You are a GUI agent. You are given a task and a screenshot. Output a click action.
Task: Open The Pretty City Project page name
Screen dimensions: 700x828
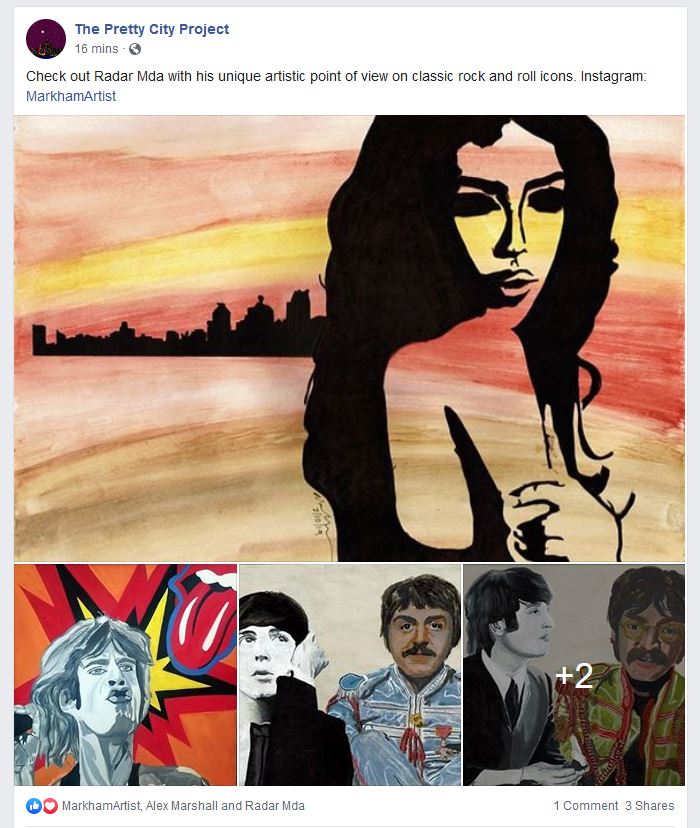[152, 29]
